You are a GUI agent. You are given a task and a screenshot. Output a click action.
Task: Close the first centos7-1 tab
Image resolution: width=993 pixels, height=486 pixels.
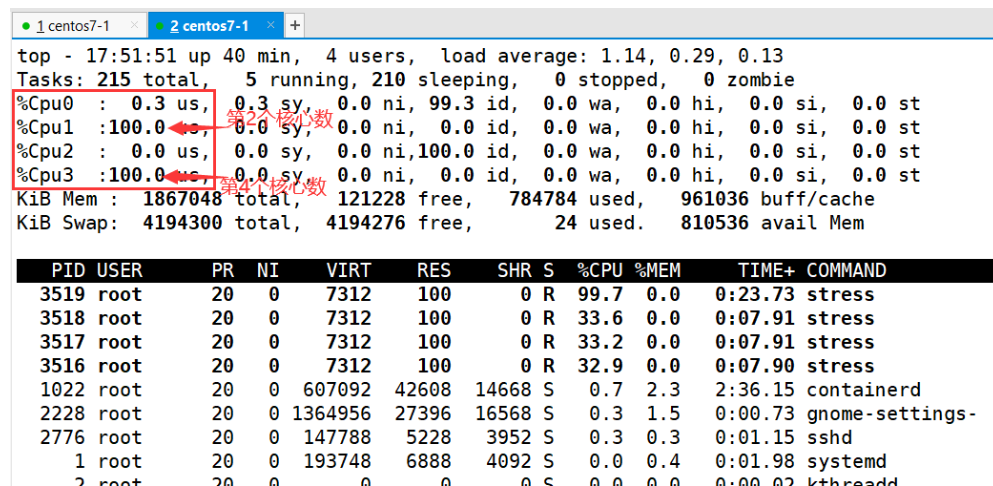point(134,25)
